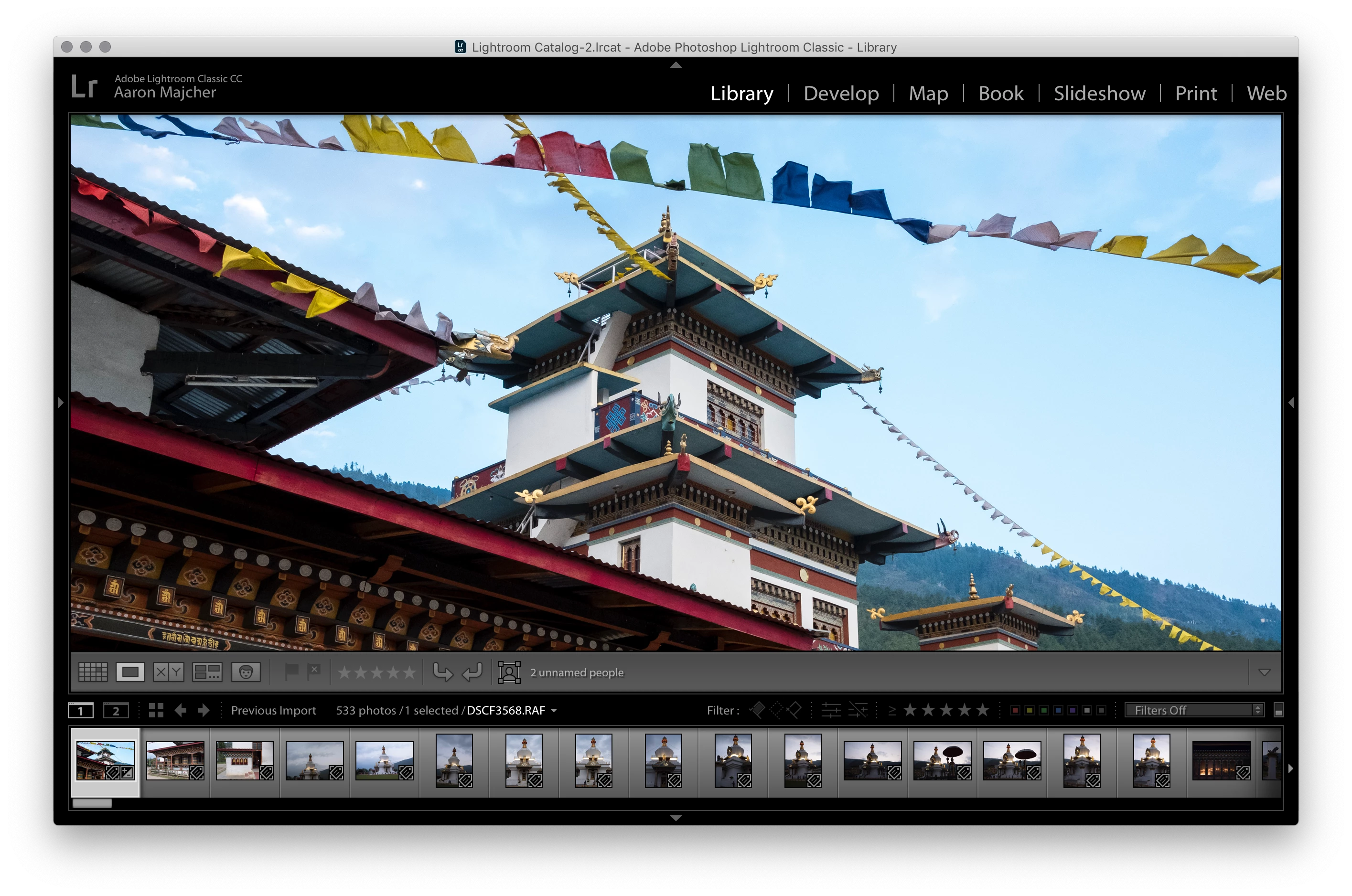Go back with filmstrip left arrow

point(181,710)
